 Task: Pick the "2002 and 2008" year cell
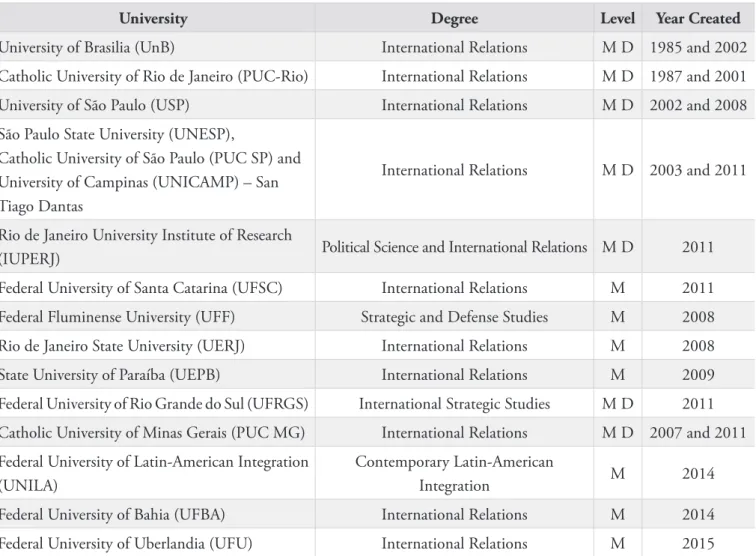[698, 105]
